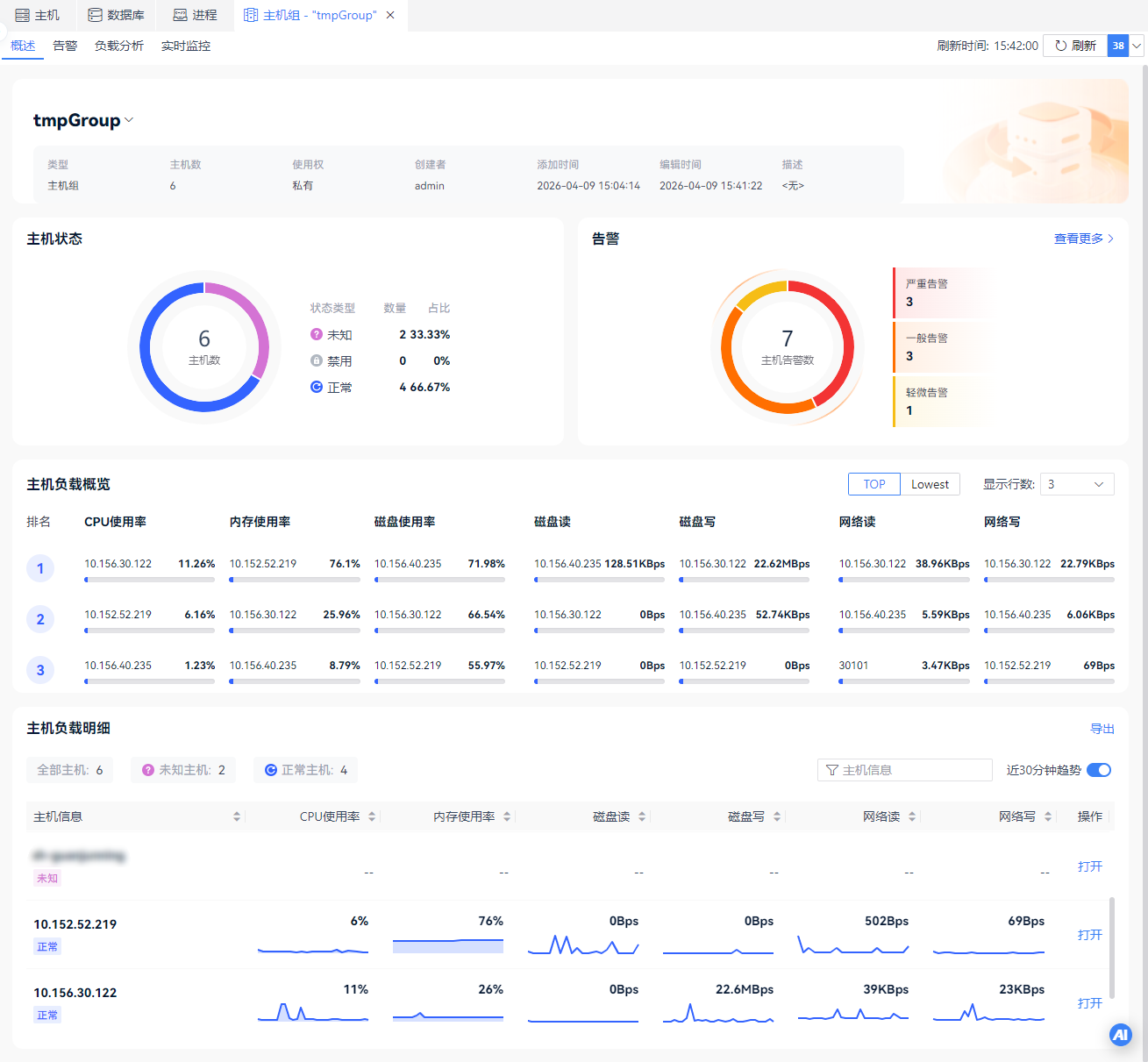Image resolution: width=1148 pixels, height=1062 pixels.
Task: Click the 轻微告警 yellow card
Action: point(945,402)
